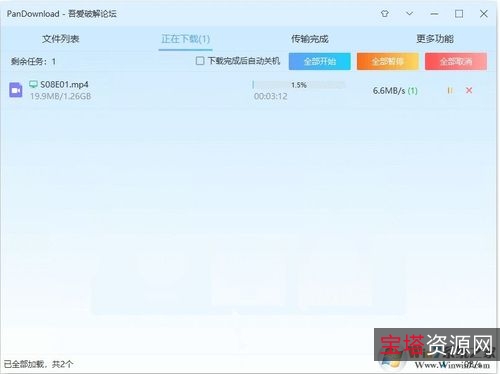Maximize the PanDownload window
500x374 pixels.
click(459, 14)
